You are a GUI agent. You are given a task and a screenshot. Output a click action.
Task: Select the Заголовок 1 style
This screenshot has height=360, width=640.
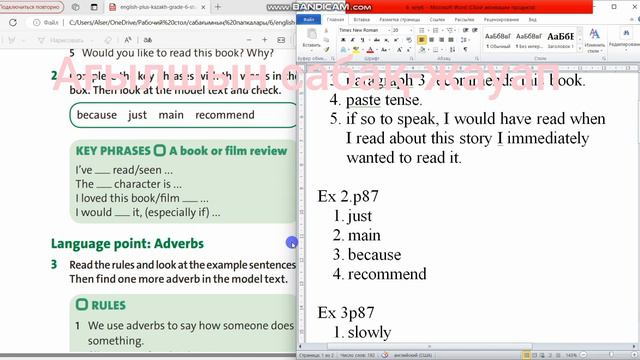coord(560,40)
